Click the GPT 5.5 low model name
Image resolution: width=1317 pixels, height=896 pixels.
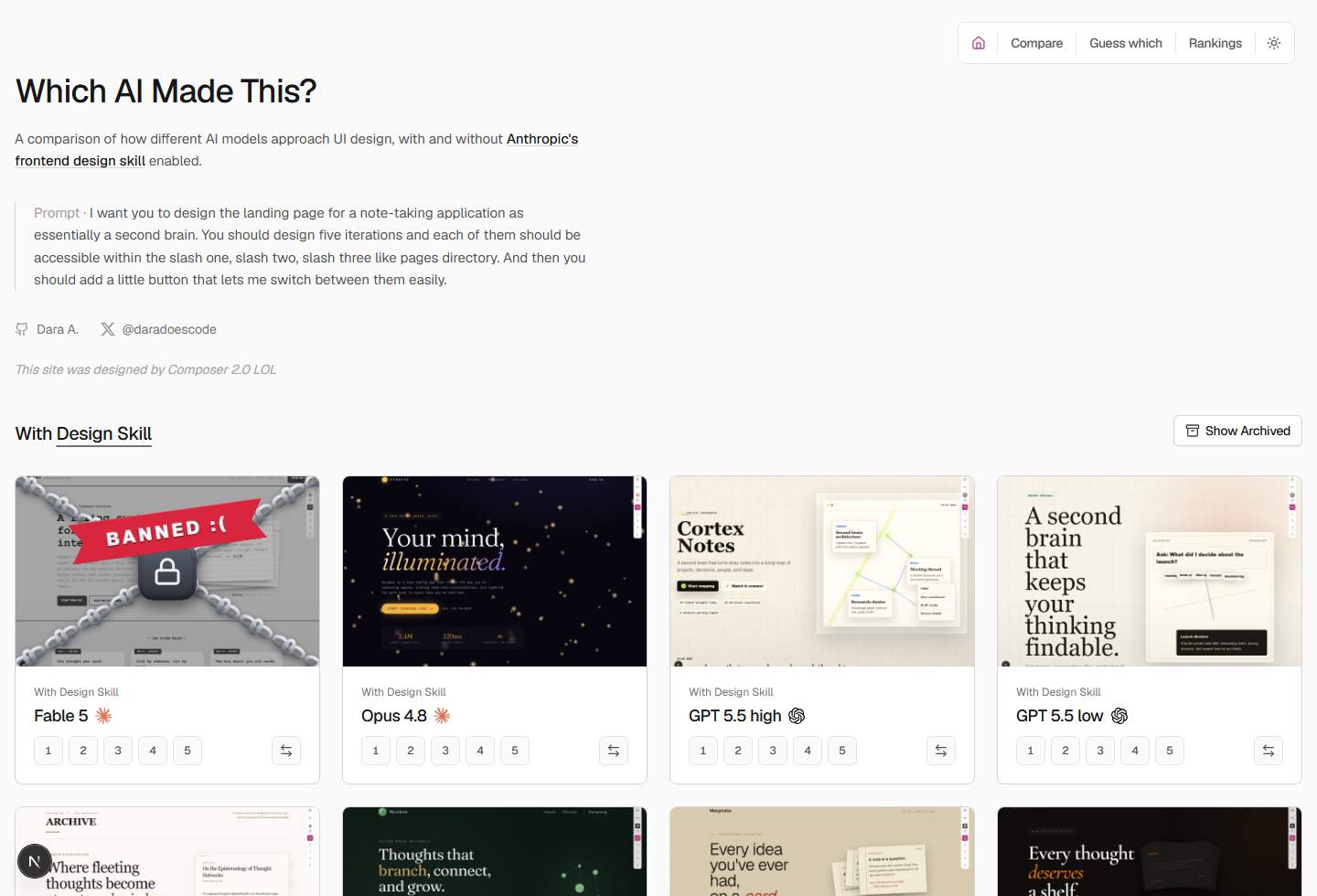(x=1060, y=716)
